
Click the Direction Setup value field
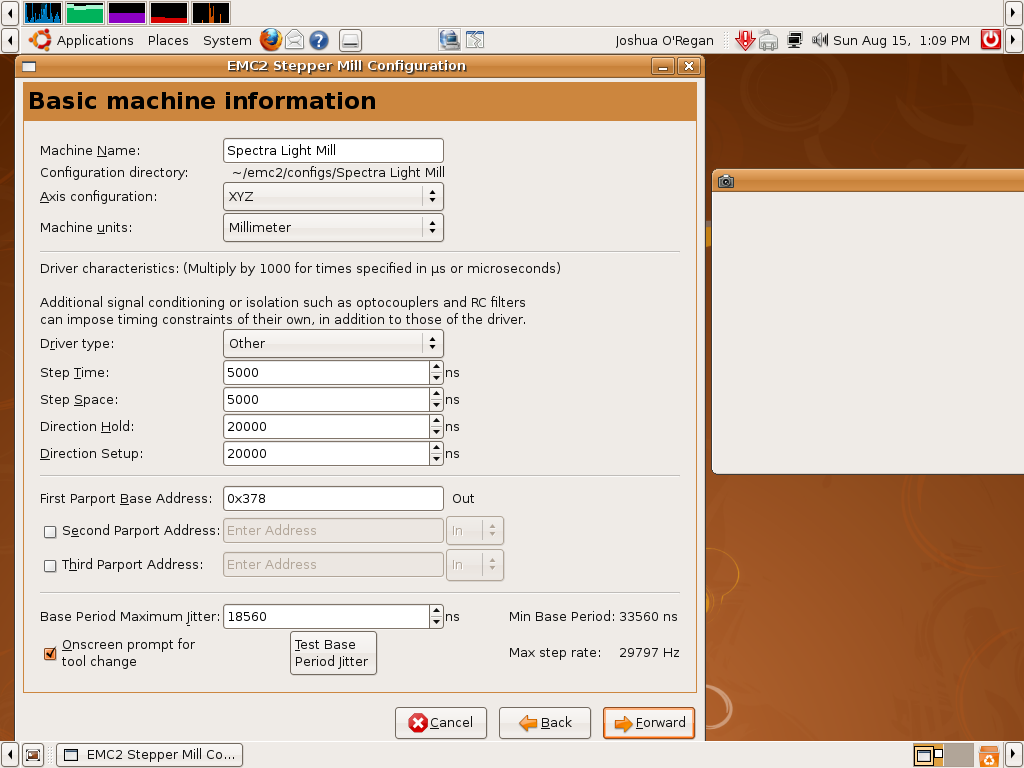[x=326, y=453]
